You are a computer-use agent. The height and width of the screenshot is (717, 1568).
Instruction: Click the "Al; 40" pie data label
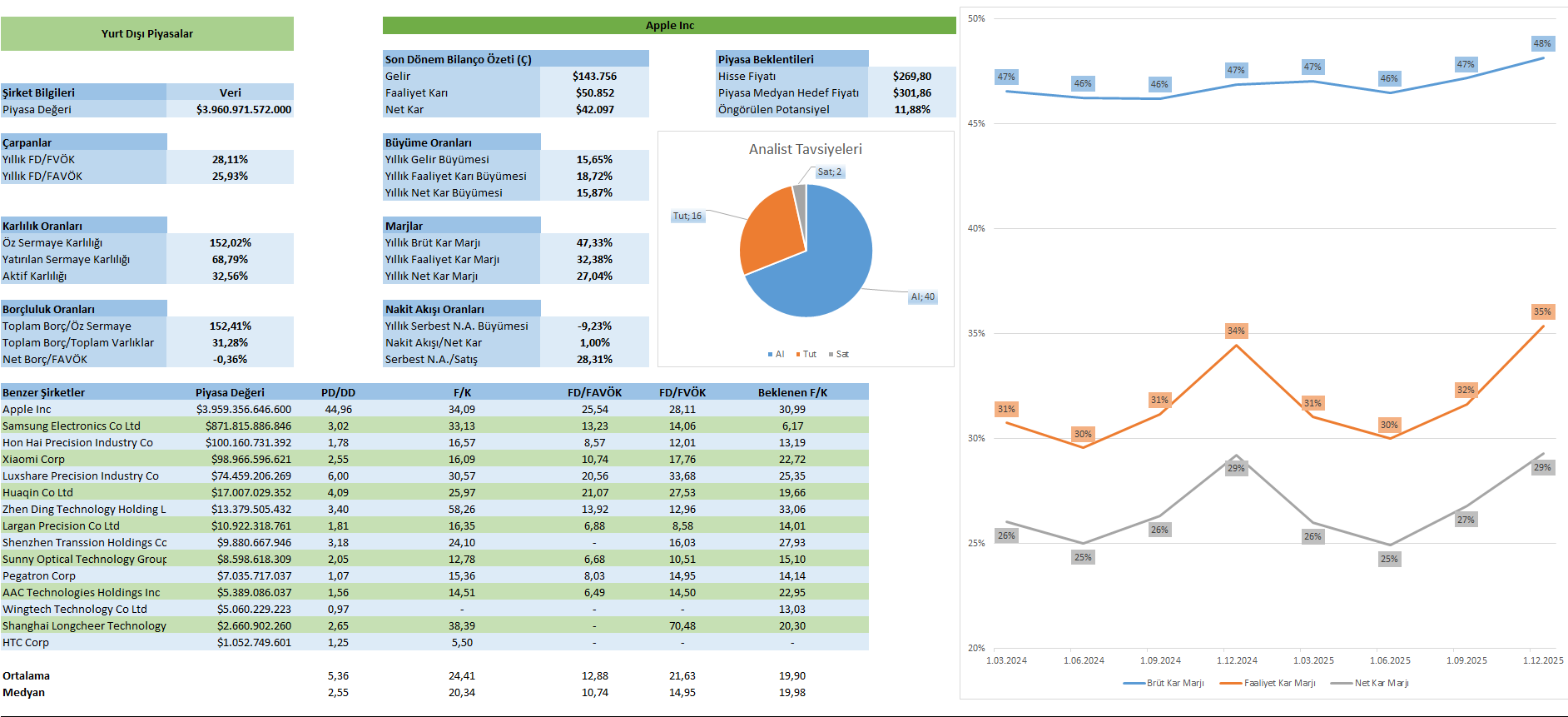coord(922,297)
